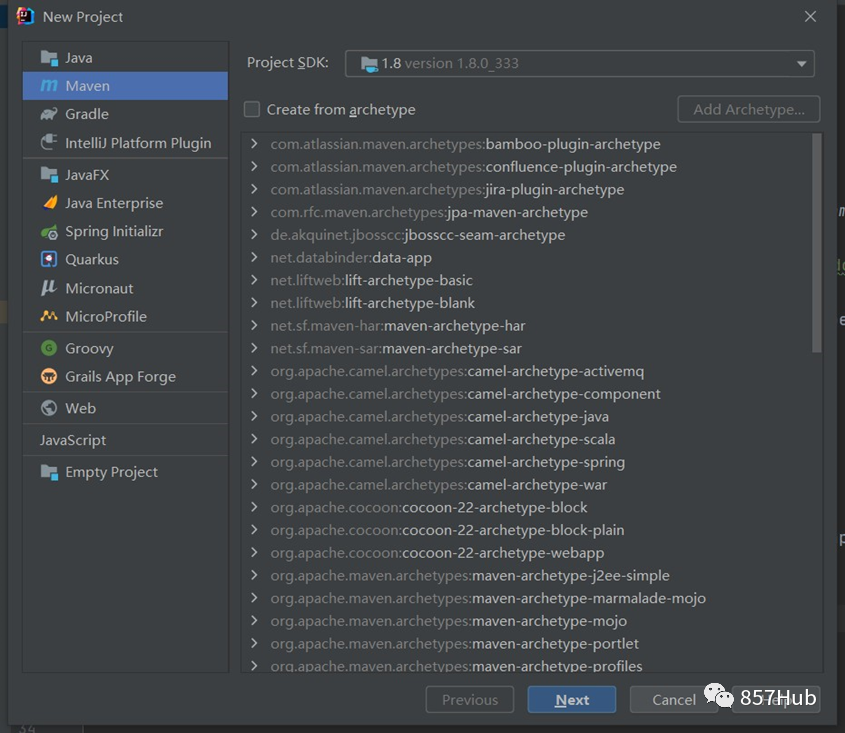Select Micronaut label

pos(99,288)
